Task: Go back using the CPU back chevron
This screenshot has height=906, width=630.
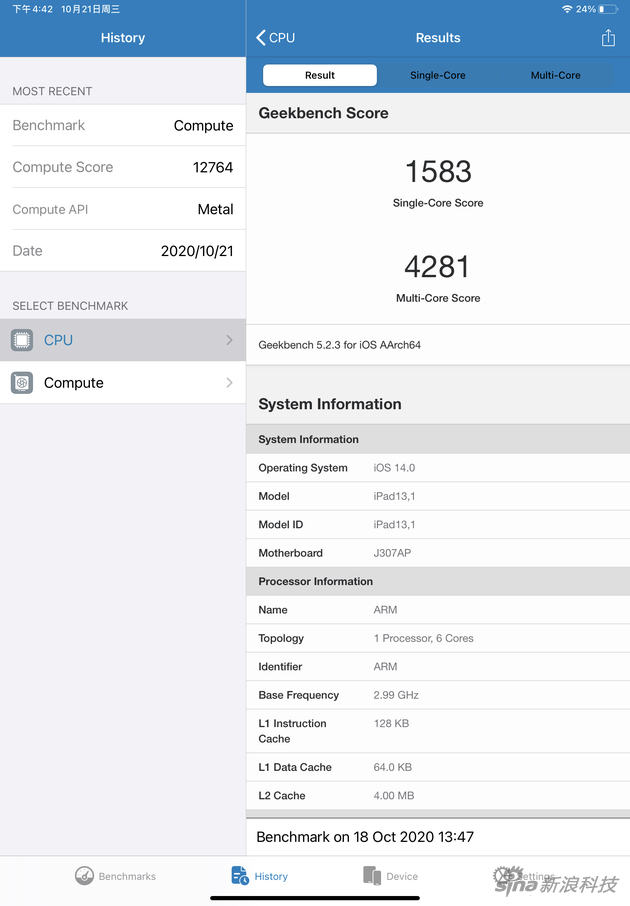Action: 262,38
